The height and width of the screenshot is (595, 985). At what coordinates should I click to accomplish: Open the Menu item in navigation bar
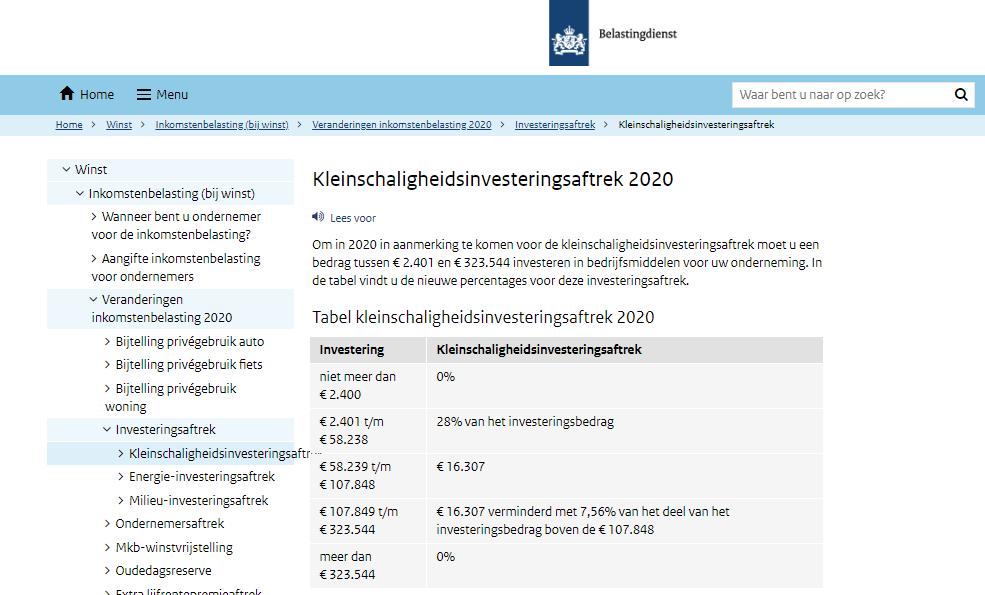click(x=163, y=94)
